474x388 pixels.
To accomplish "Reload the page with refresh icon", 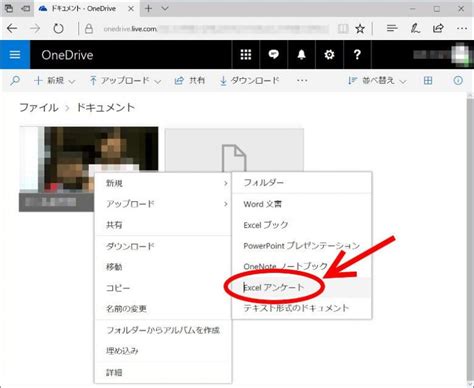I will click(58, 29).
